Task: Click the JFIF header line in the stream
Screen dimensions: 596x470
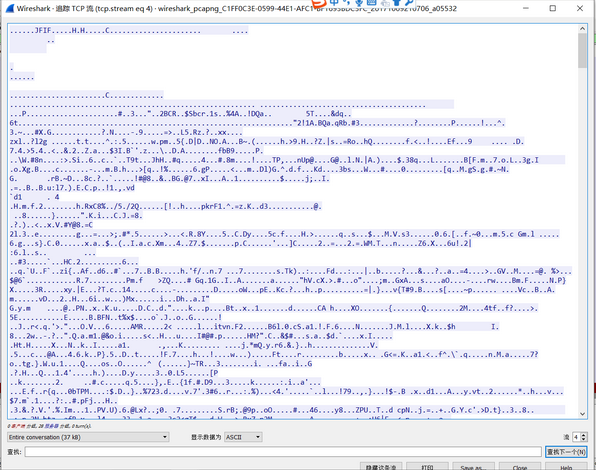Action: (x=129, y=30)
